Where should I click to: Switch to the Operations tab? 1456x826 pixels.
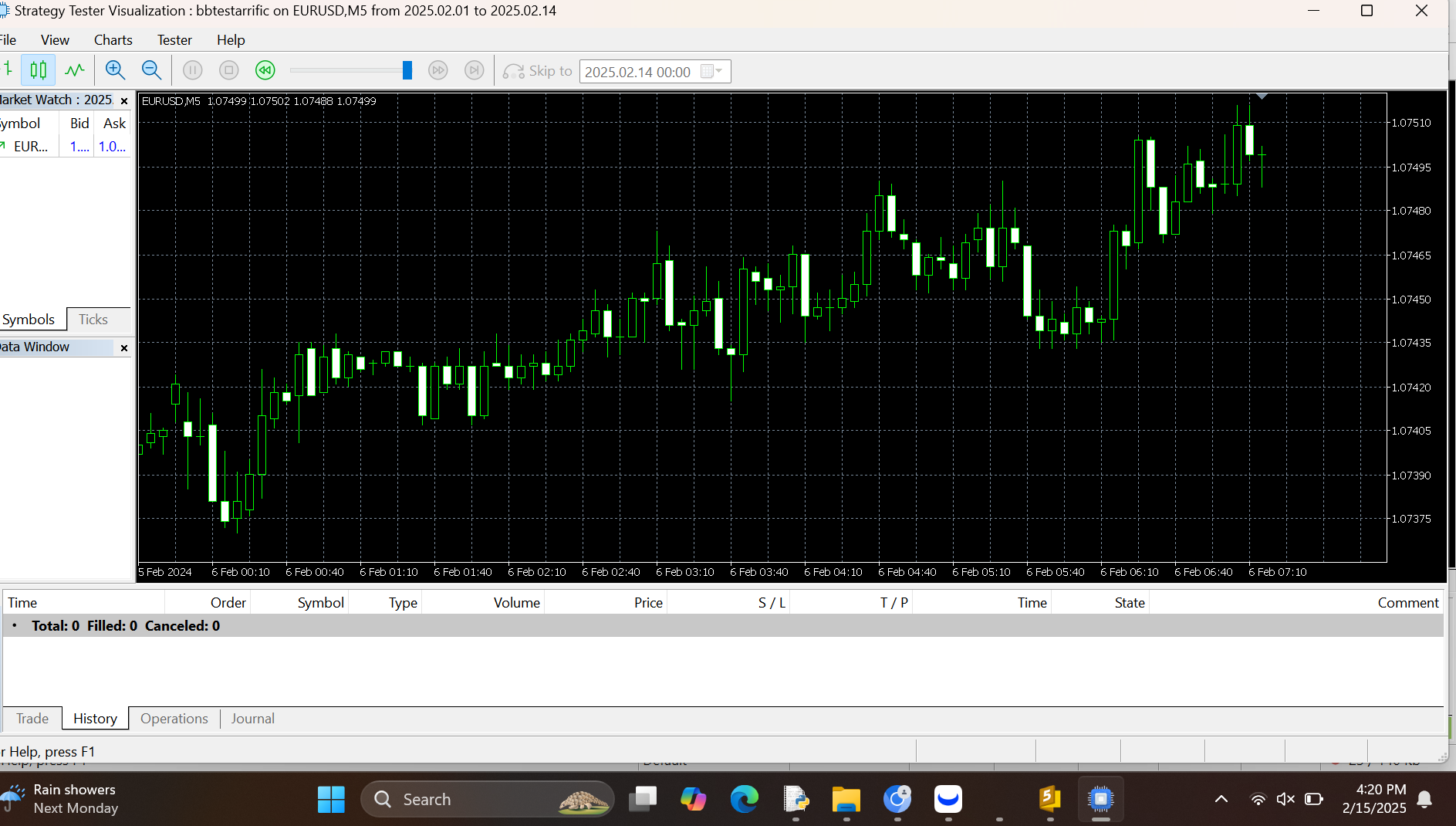(174, 719)
